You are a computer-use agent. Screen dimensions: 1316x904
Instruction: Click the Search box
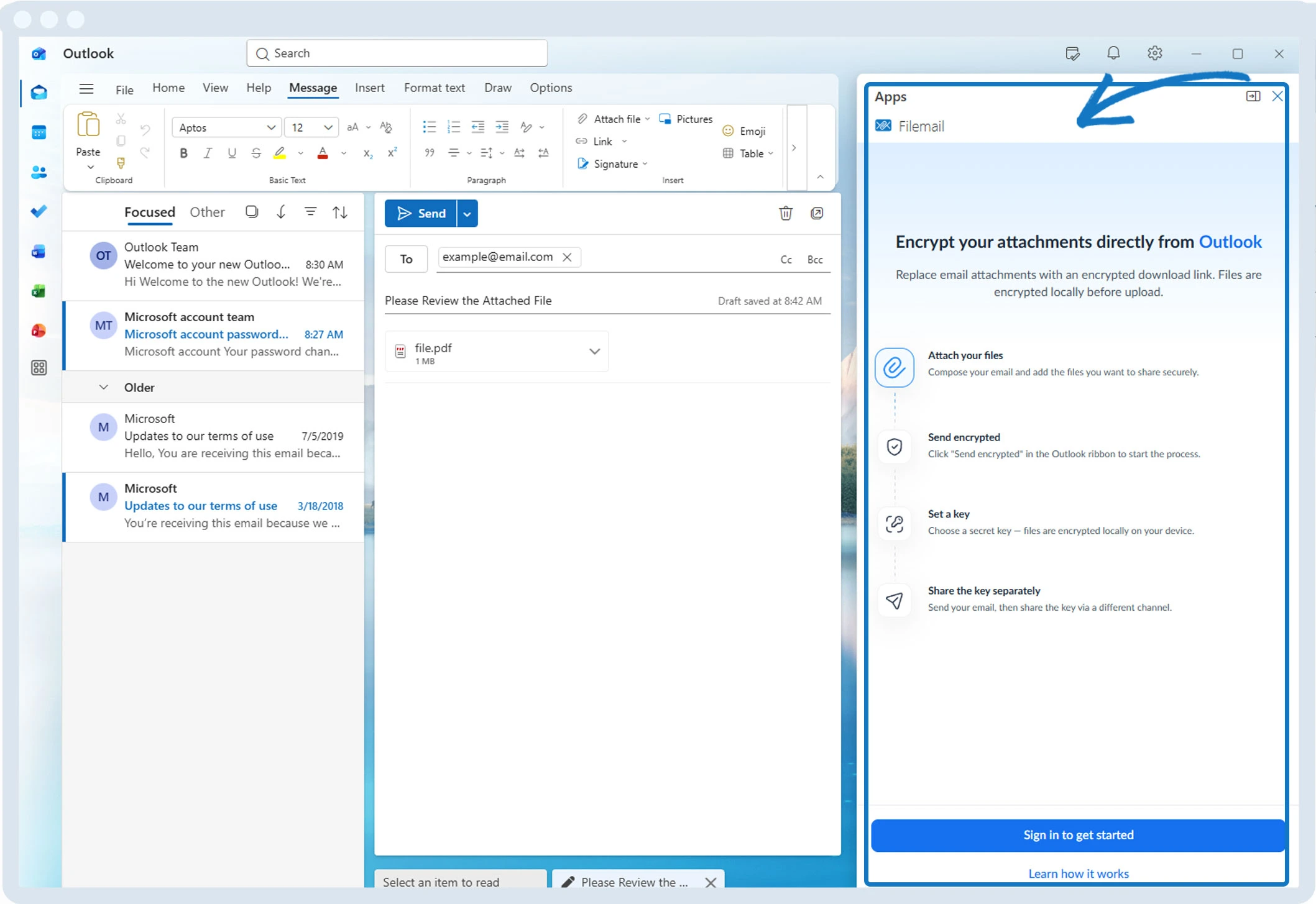397,53
